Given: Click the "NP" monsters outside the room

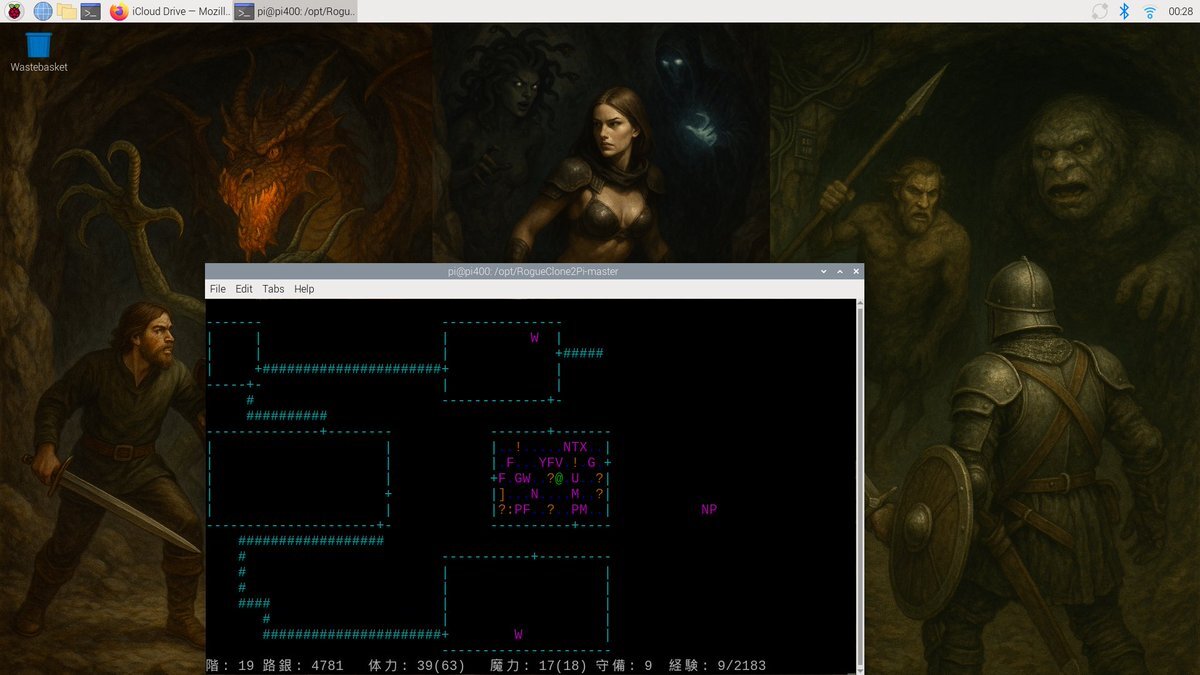Looking at the screenshot, I should coord(709,510).
